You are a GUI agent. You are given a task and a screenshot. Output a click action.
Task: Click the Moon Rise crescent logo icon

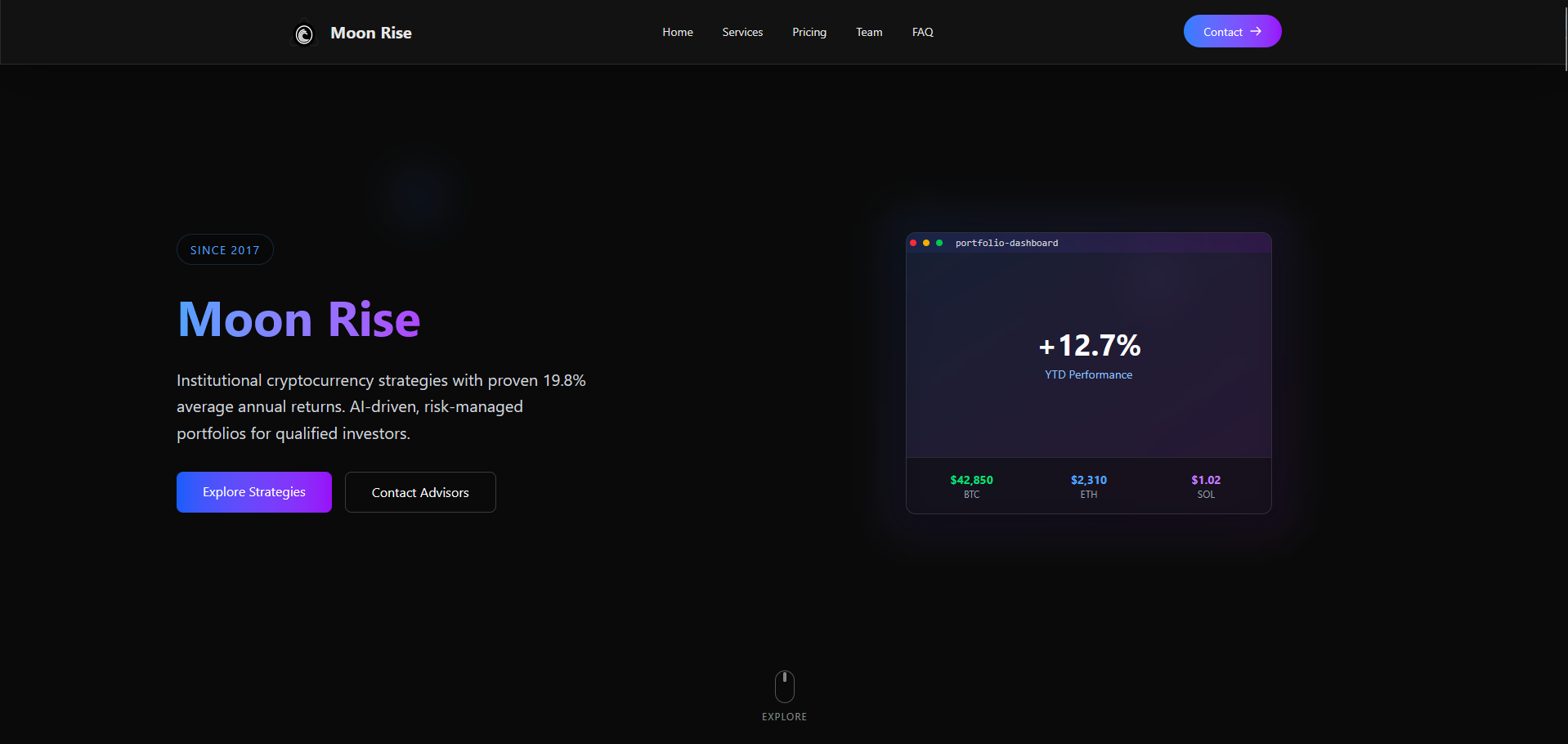[303, 34]
